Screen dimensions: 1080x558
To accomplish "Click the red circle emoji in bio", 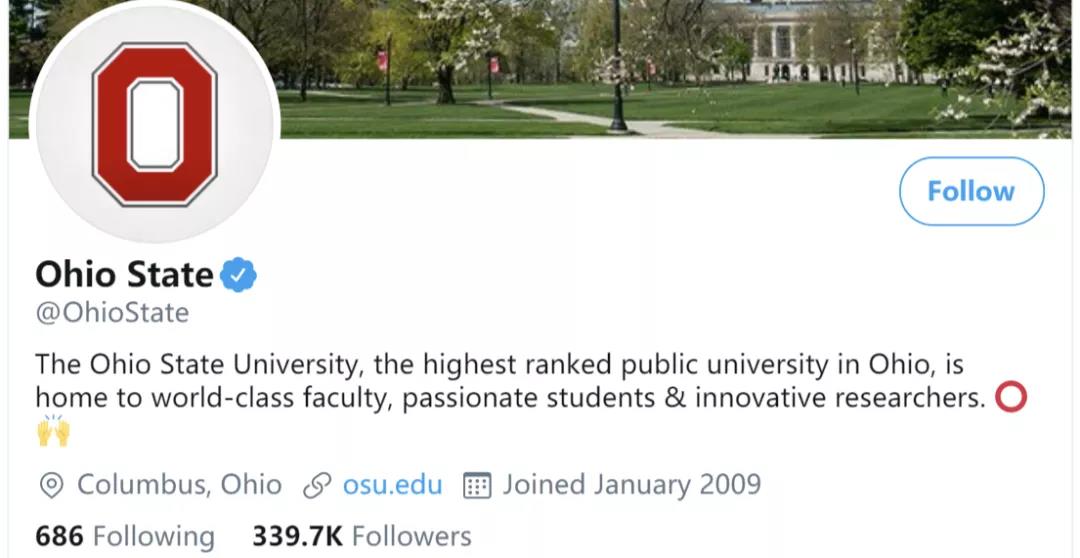I will point(1012,398).
